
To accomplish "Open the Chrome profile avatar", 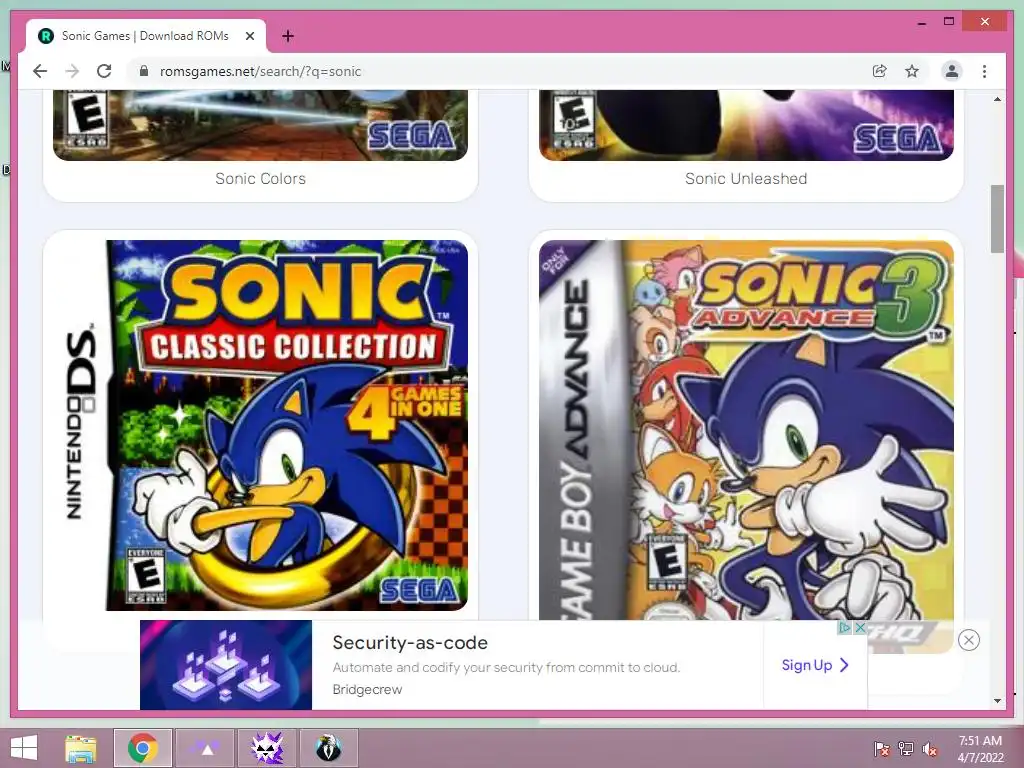I will pos(952,71).
